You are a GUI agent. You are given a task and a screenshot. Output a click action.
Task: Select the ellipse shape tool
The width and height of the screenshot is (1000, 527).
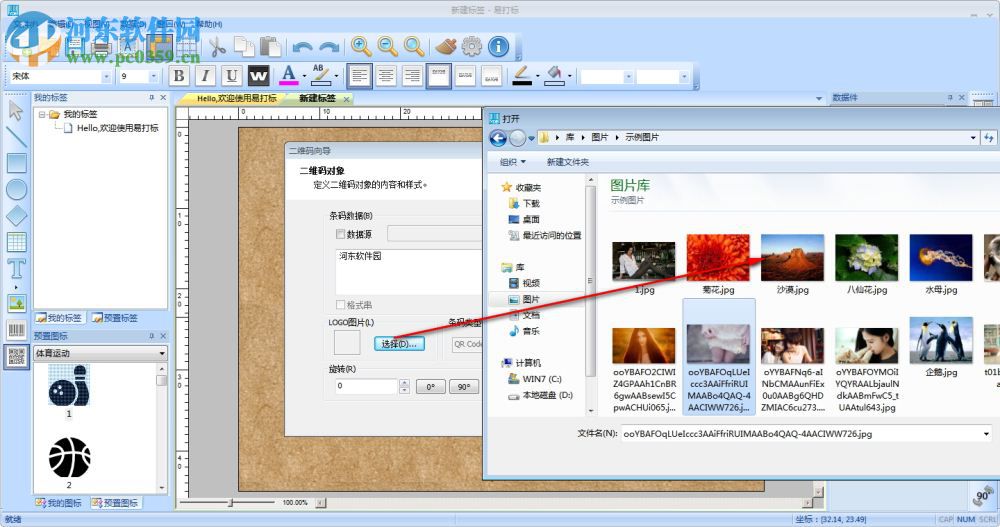pos(16,189)
